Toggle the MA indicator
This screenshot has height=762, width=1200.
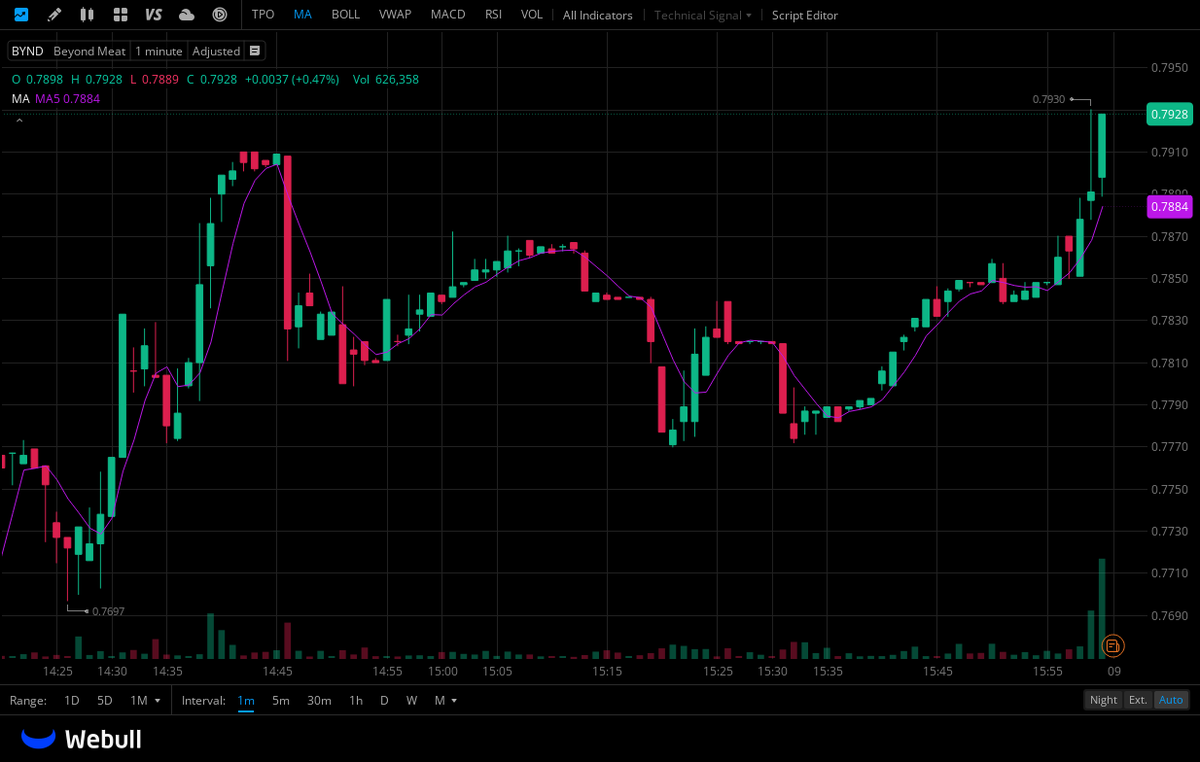303,15
